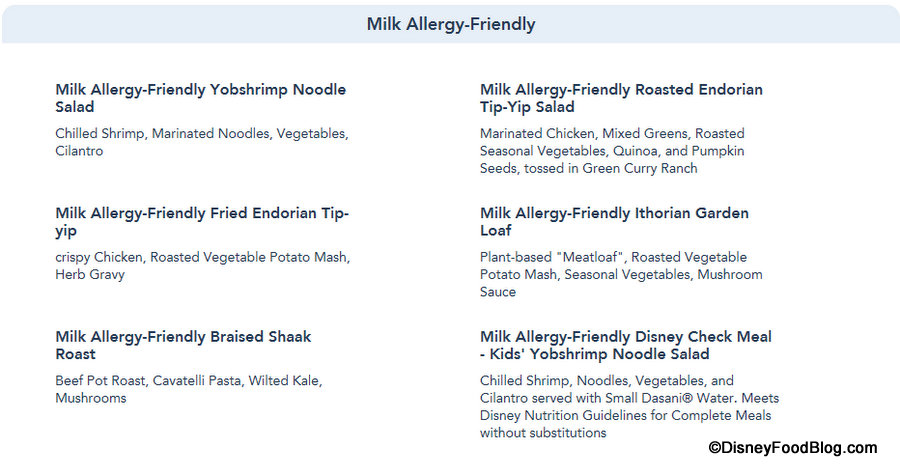This screenshot has height=475, width=900.
Task: Click the Milk Allergy-Friendly section header
Action: click(x=450, y=24)
